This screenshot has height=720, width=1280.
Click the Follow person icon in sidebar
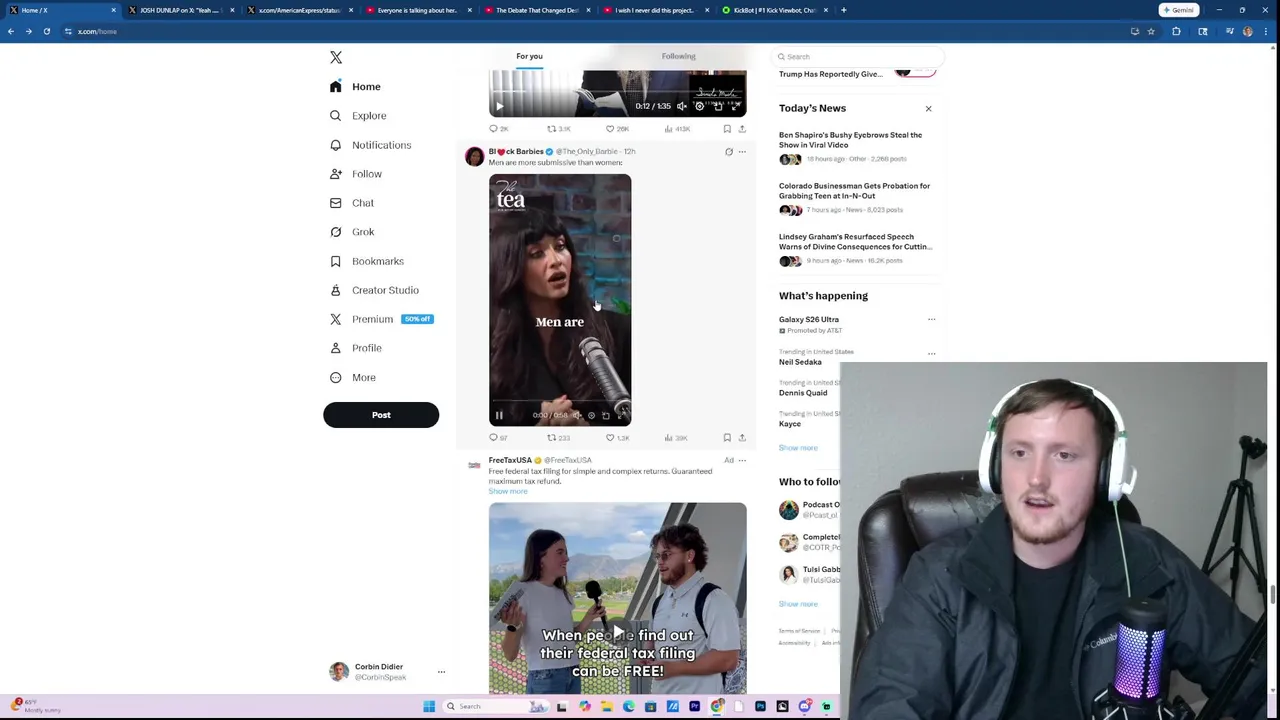336,174
